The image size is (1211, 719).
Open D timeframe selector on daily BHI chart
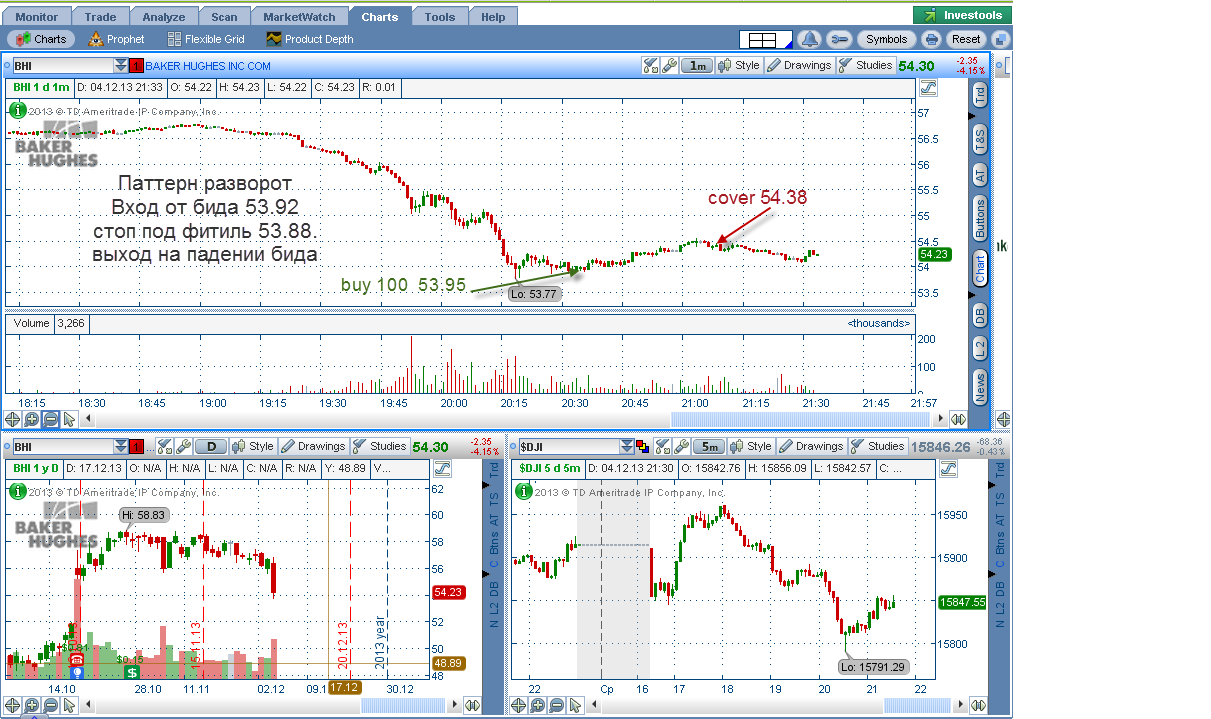pos(211,446)
